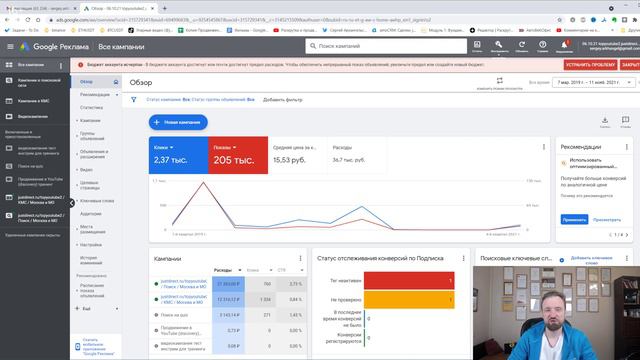Open Аудитории in page menu
The width and height of the screenshot is (640, 360).
91,214
